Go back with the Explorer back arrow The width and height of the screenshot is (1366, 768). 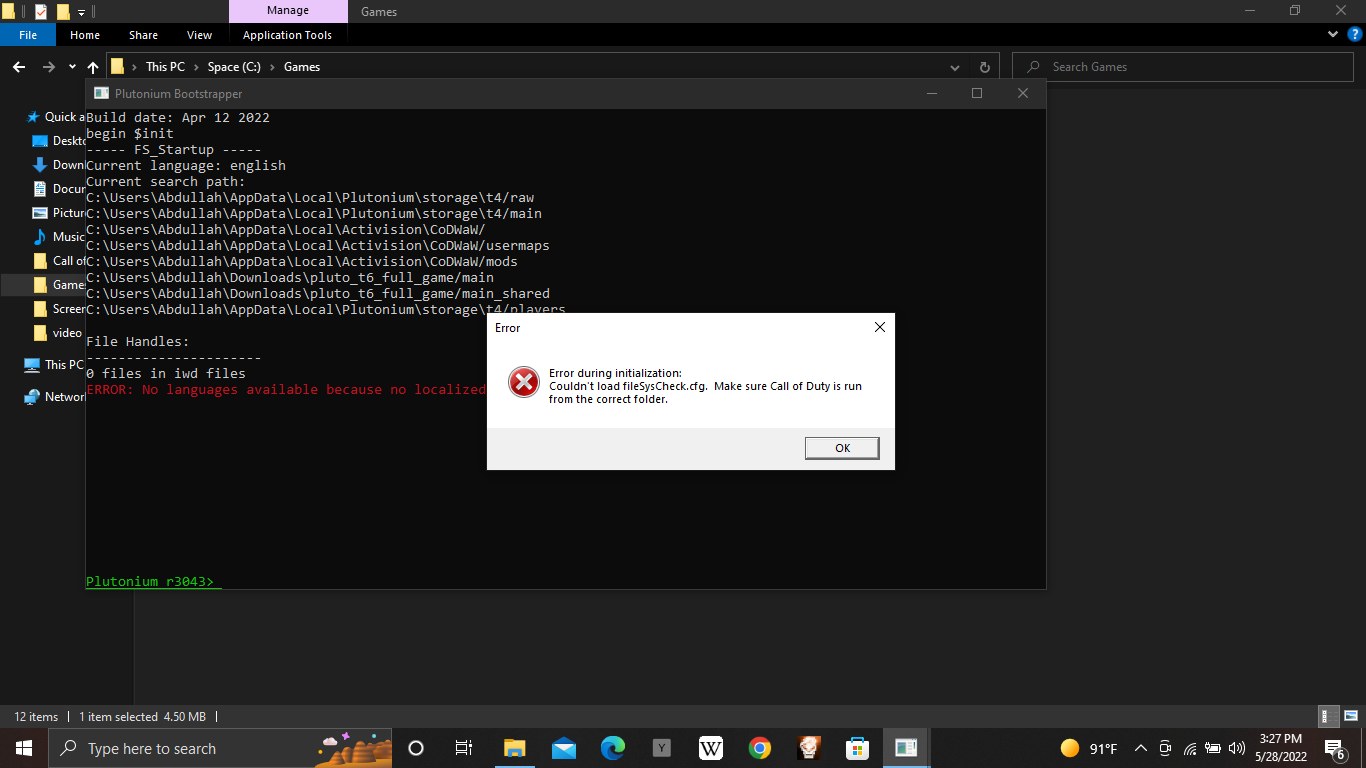19,67
